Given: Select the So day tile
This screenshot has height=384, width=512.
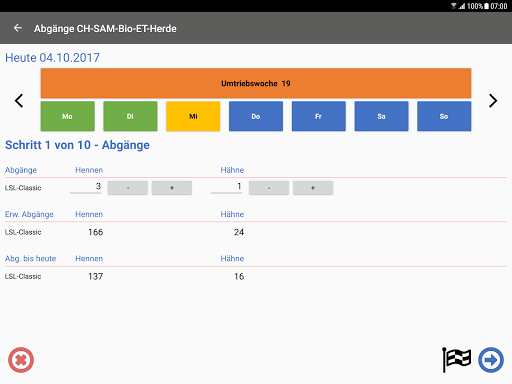Looking at the screenshot, I should tap(444, 116).
